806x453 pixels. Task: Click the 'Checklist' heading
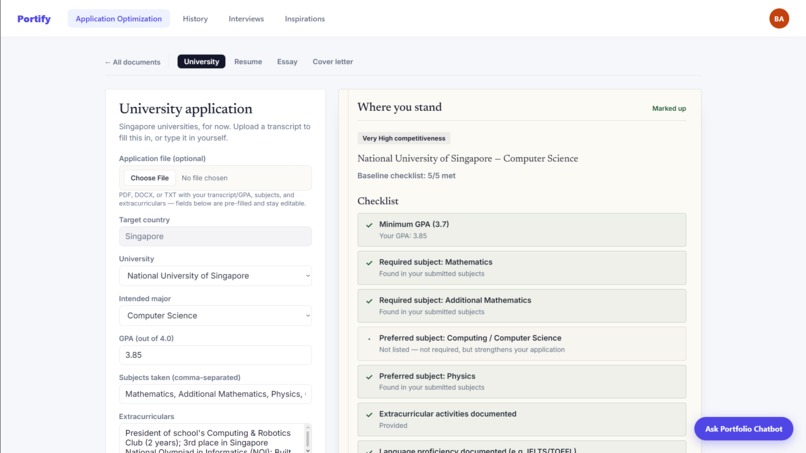point(378,202)
